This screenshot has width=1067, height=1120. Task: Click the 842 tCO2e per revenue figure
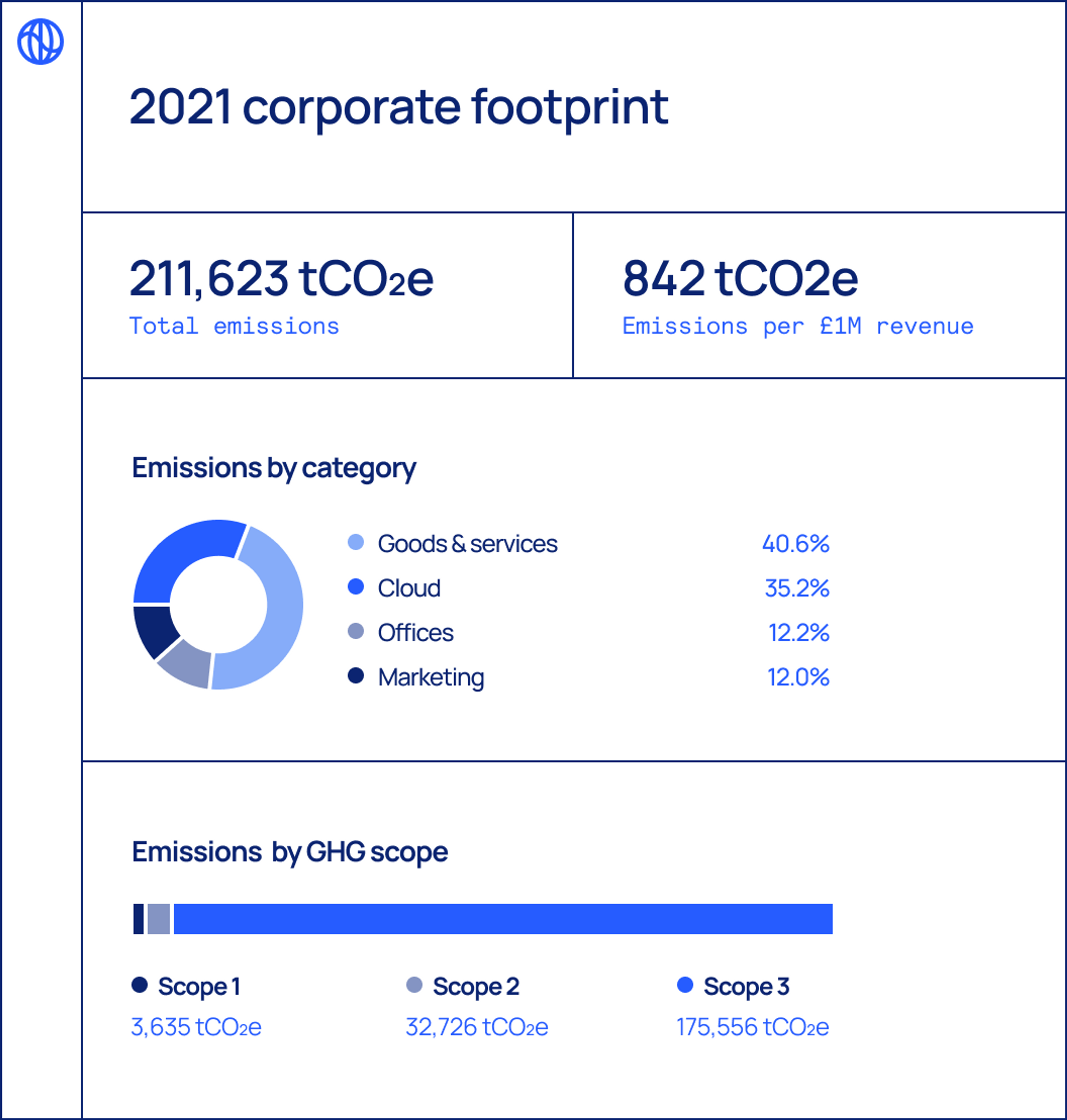click(x=739, y=279)
